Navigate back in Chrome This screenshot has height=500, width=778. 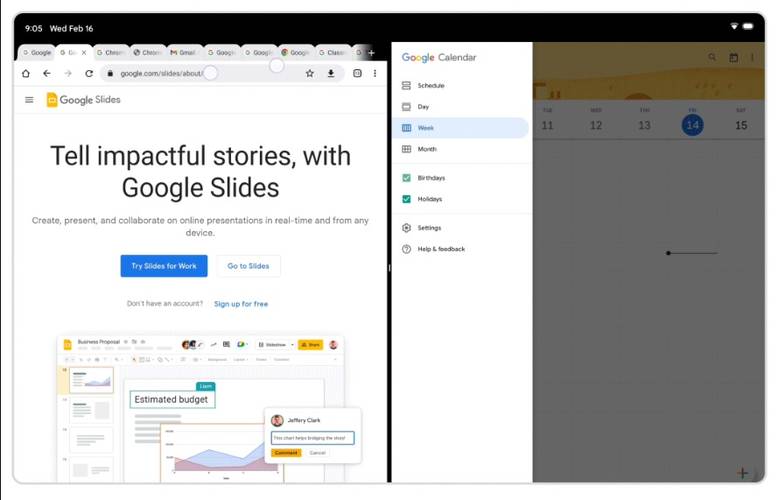point(47,73)
